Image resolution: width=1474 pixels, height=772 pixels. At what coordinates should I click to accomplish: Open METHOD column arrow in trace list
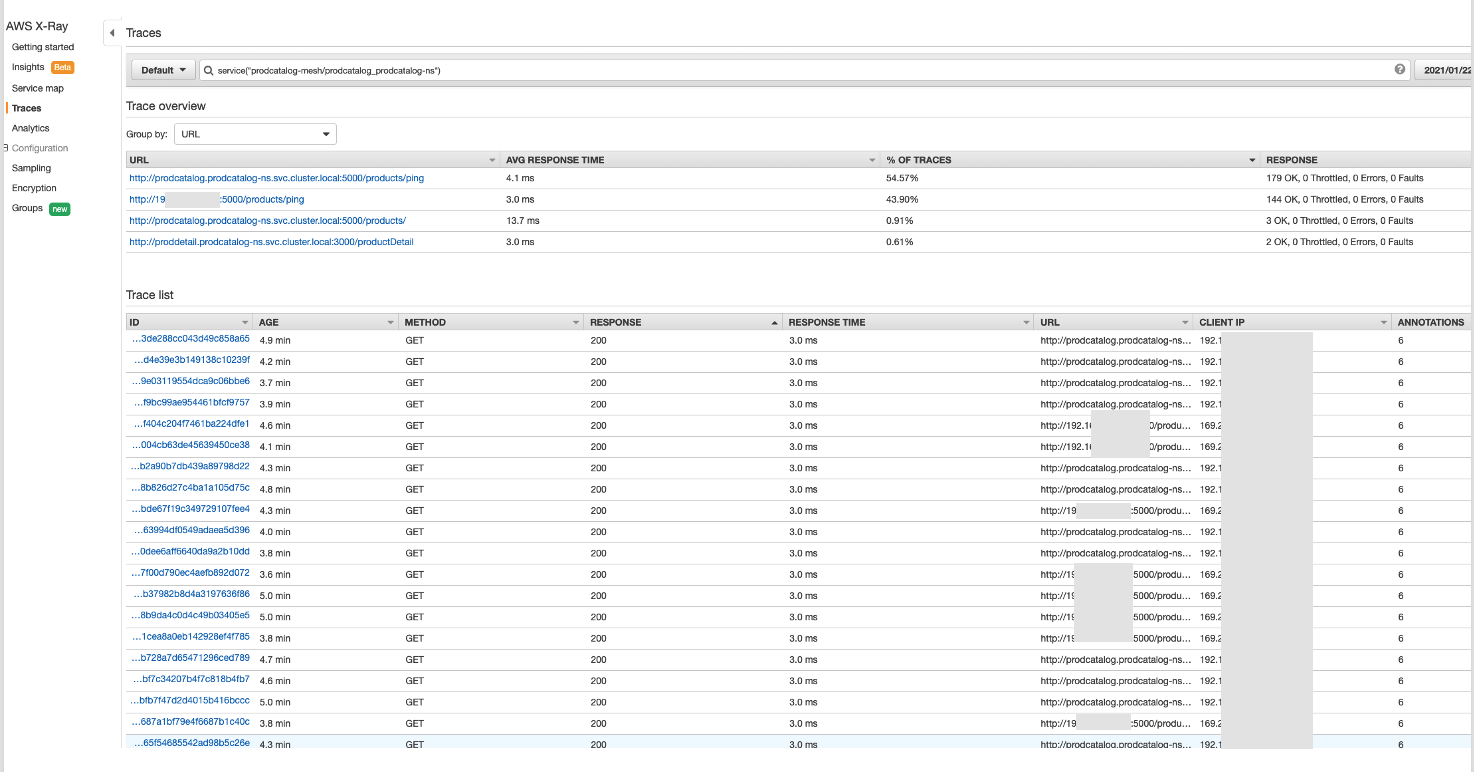(x=576, y=322)
